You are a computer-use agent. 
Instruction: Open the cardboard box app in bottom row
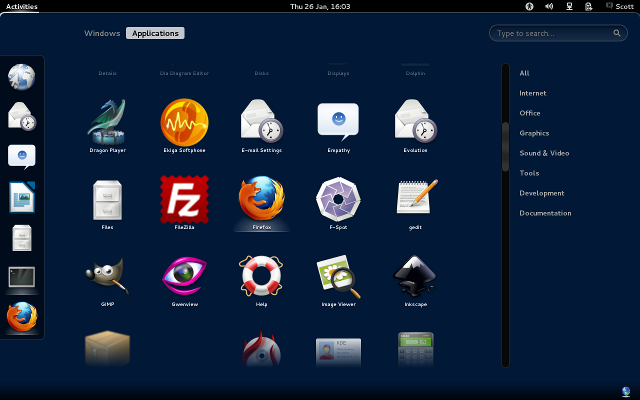(x=107, y=348)
